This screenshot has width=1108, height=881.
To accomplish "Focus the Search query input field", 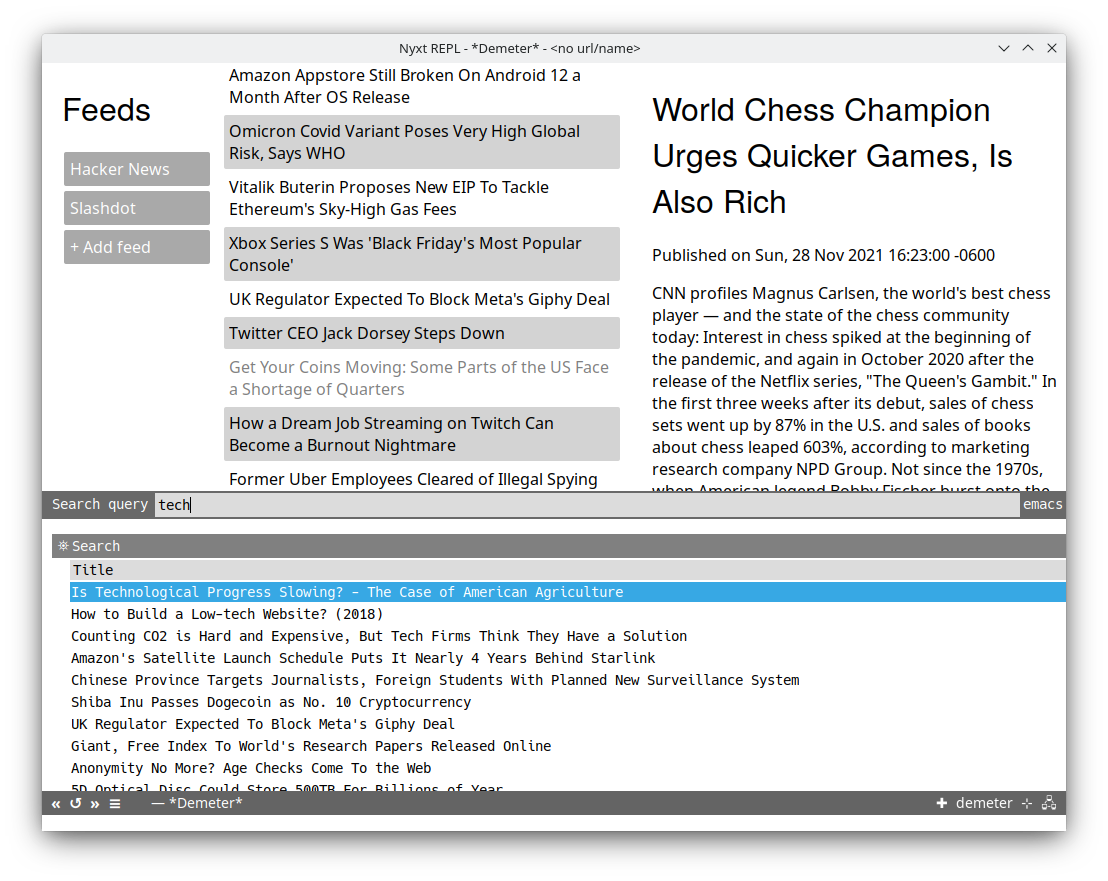I will coord(587,504).
